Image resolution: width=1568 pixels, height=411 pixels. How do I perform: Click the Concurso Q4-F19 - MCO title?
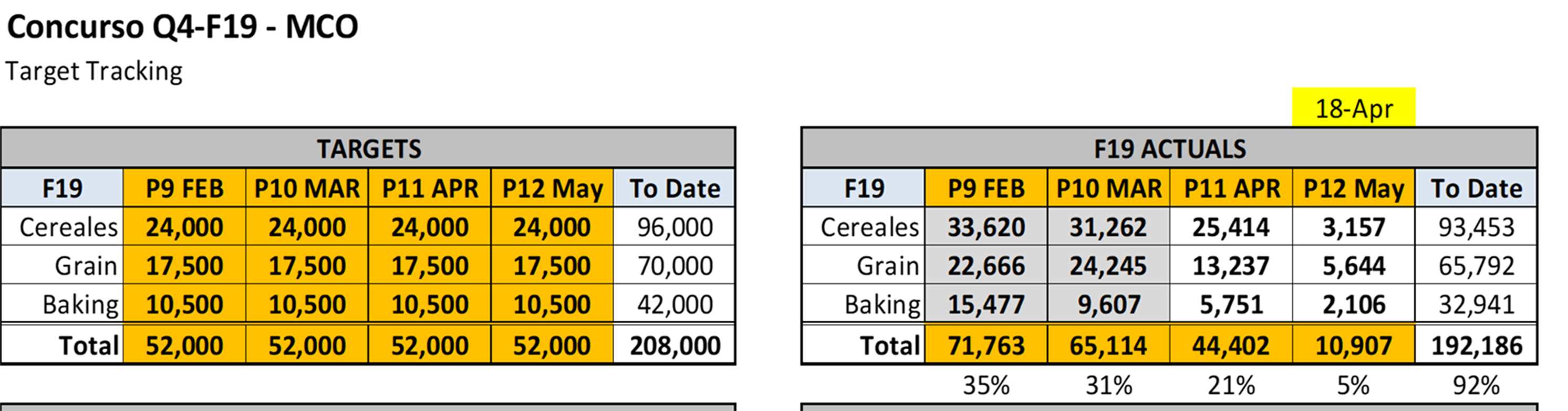tap(183, 27)
